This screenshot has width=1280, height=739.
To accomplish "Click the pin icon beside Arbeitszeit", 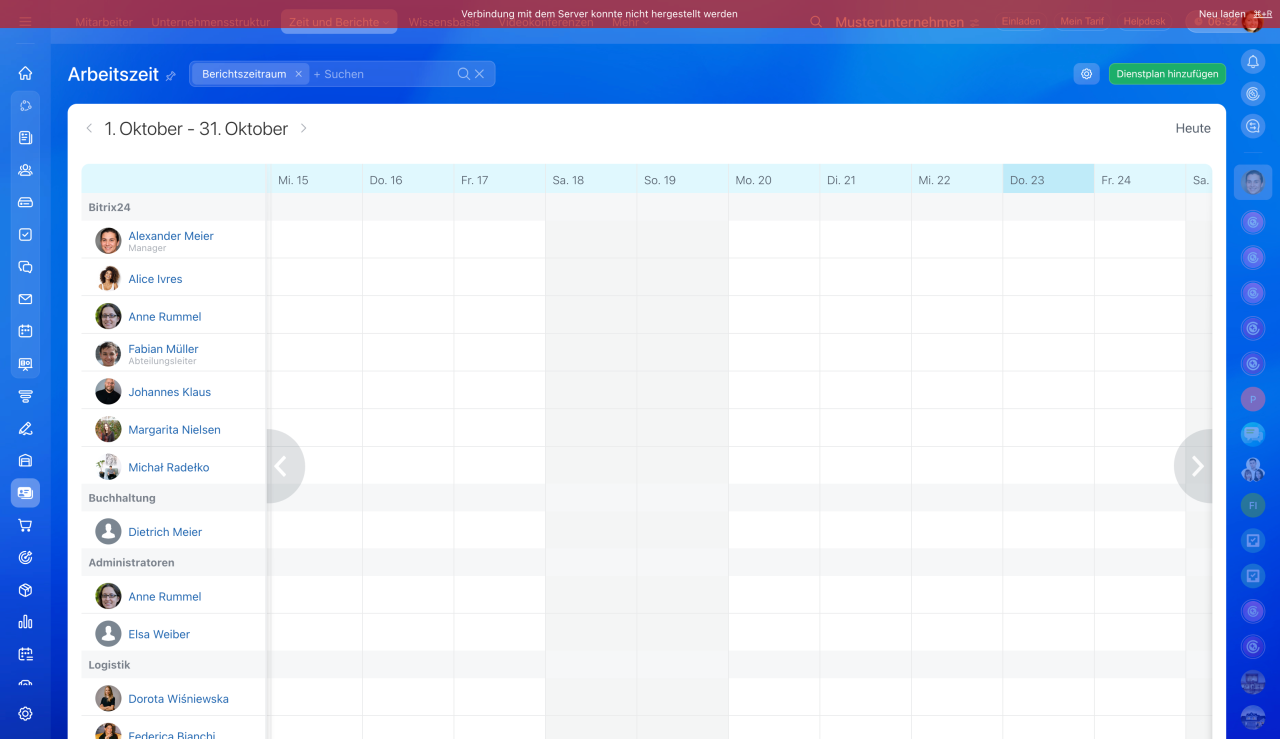I will (171, 76).
